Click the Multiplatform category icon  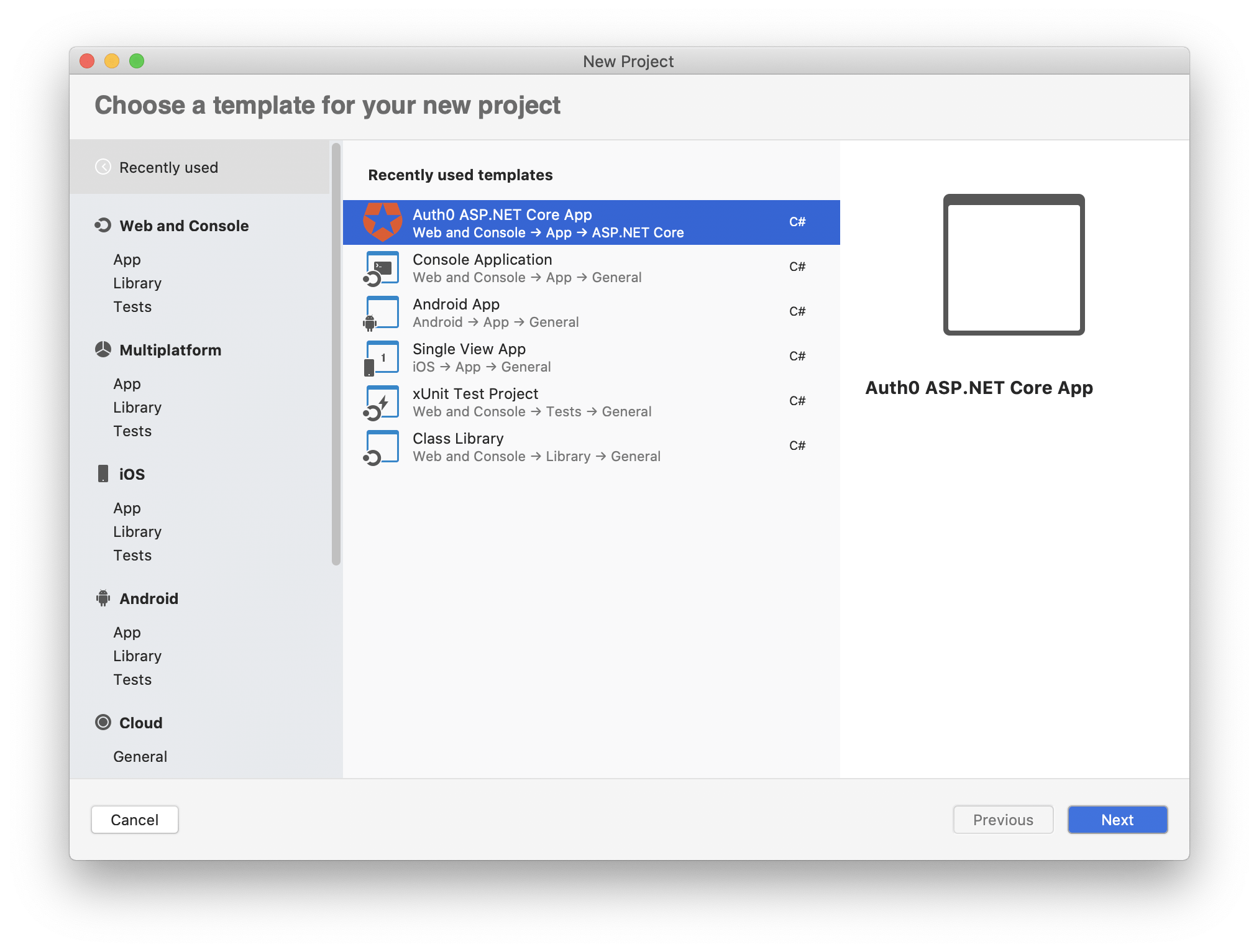coord(103,350)
